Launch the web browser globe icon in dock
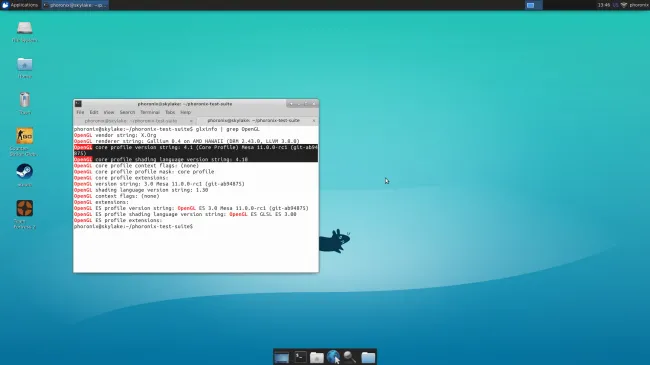This screenshot has width=650, height=365. [333, 357]
